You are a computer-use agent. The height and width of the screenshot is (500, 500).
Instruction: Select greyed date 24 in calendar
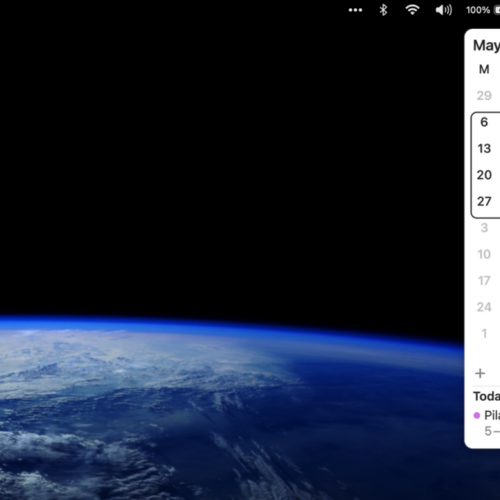484,307
